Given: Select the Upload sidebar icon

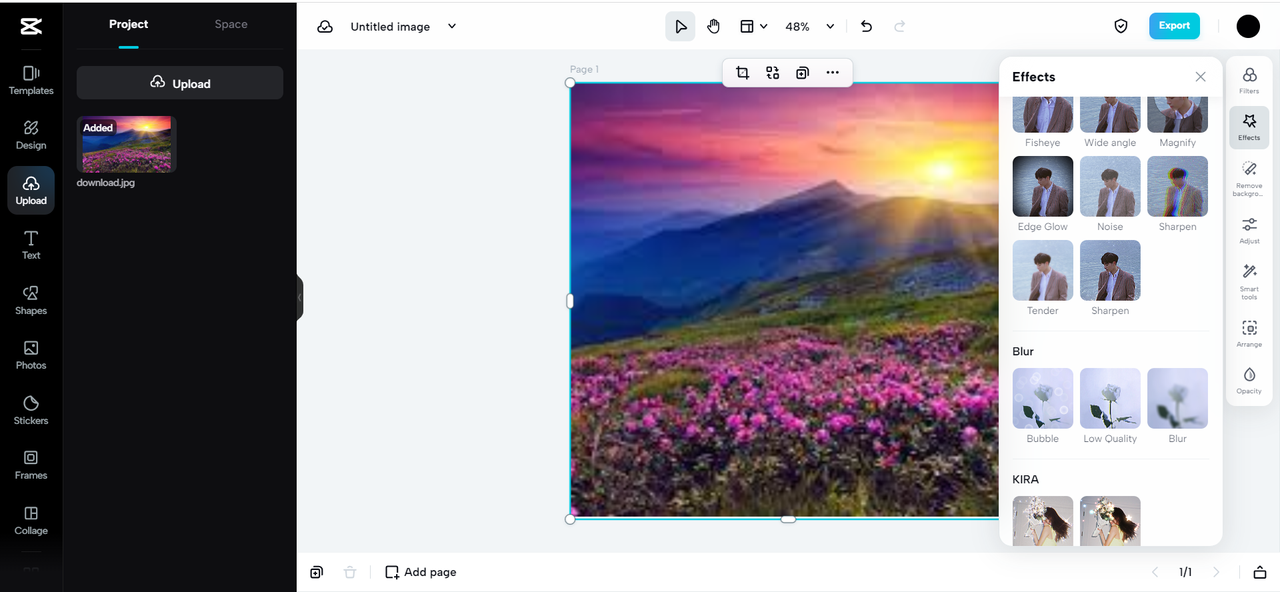Looking at the screenshot, I should coord(31,190).
